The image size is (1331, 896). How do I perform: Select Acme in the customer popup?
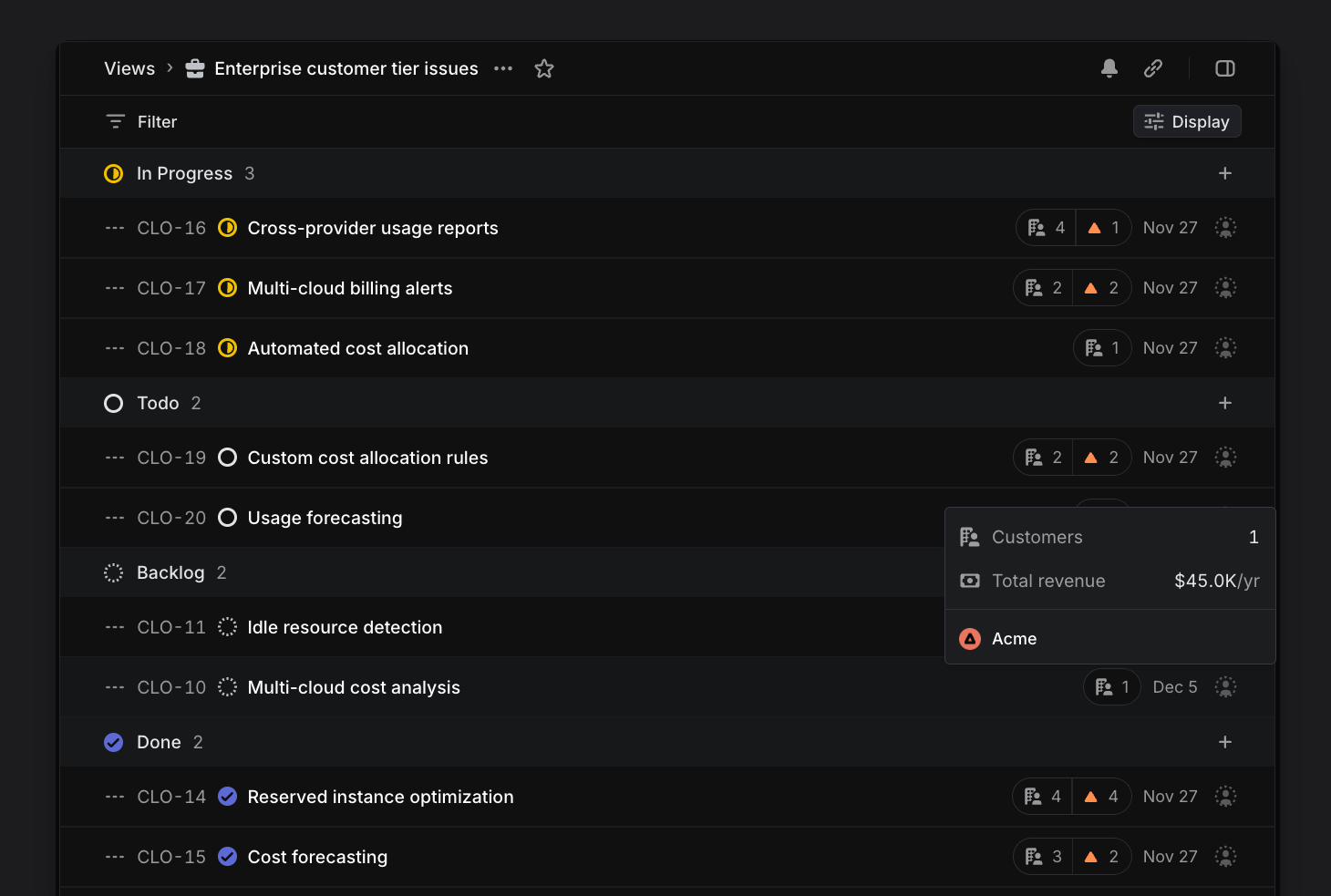pyautogui.click(x=1013, y=638)
